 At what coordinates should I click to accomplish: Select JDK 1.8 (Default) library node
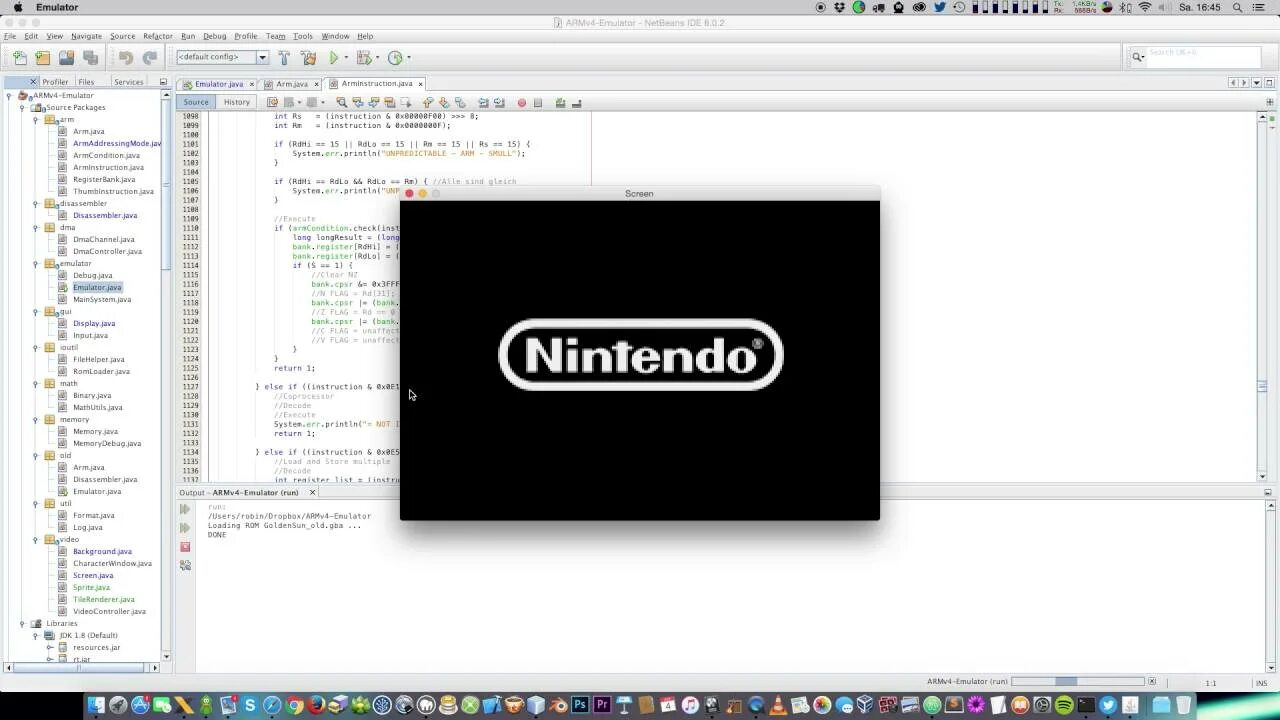(x=88, y=635)
